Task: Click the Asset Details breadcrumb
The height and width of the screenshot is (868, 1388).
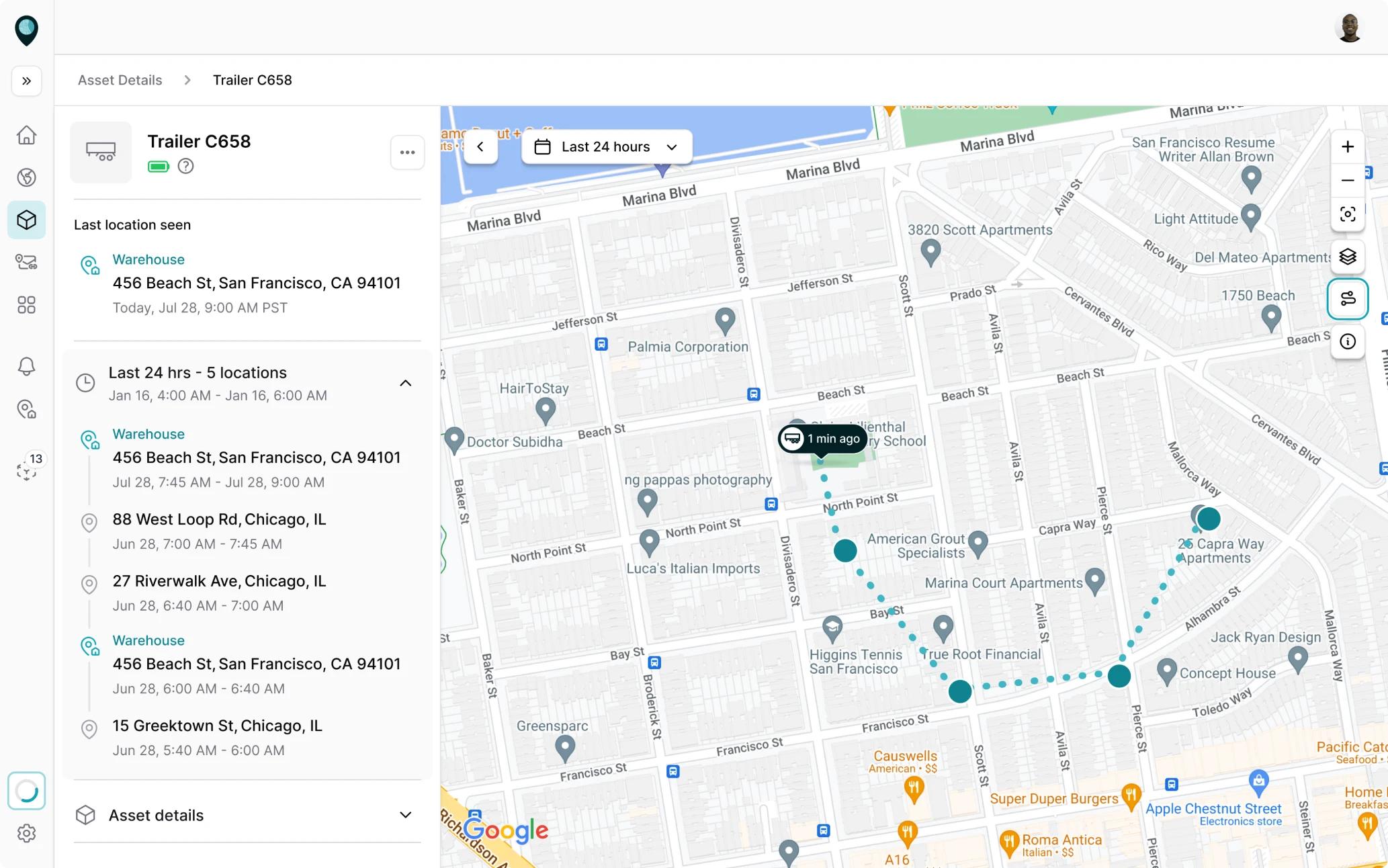Action: [x=120, y=80]
